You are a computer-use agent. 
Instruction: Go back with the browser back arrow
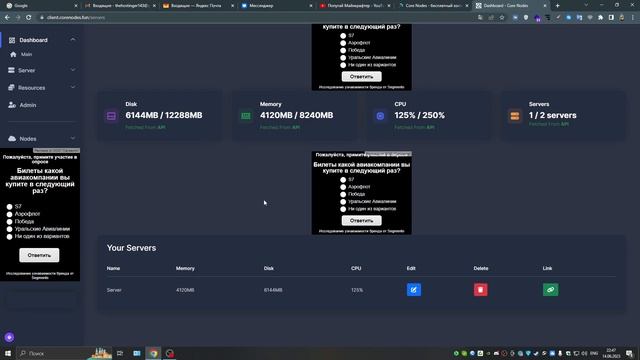[7, 18]
